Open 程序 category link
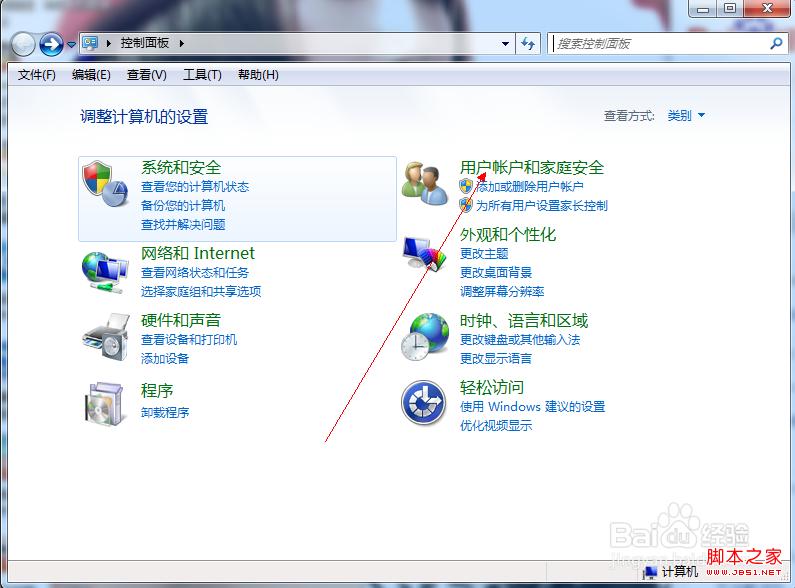 [x=157, y=390]
